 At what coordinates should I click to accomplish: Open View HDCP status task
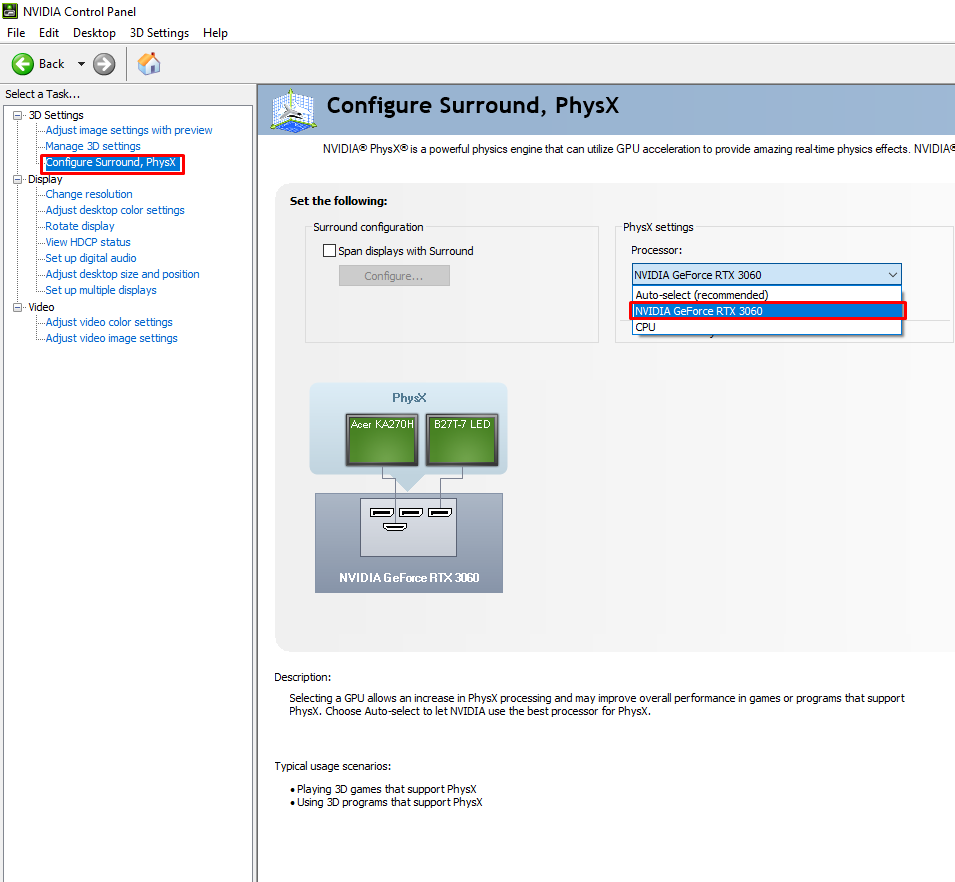[88, 242]
